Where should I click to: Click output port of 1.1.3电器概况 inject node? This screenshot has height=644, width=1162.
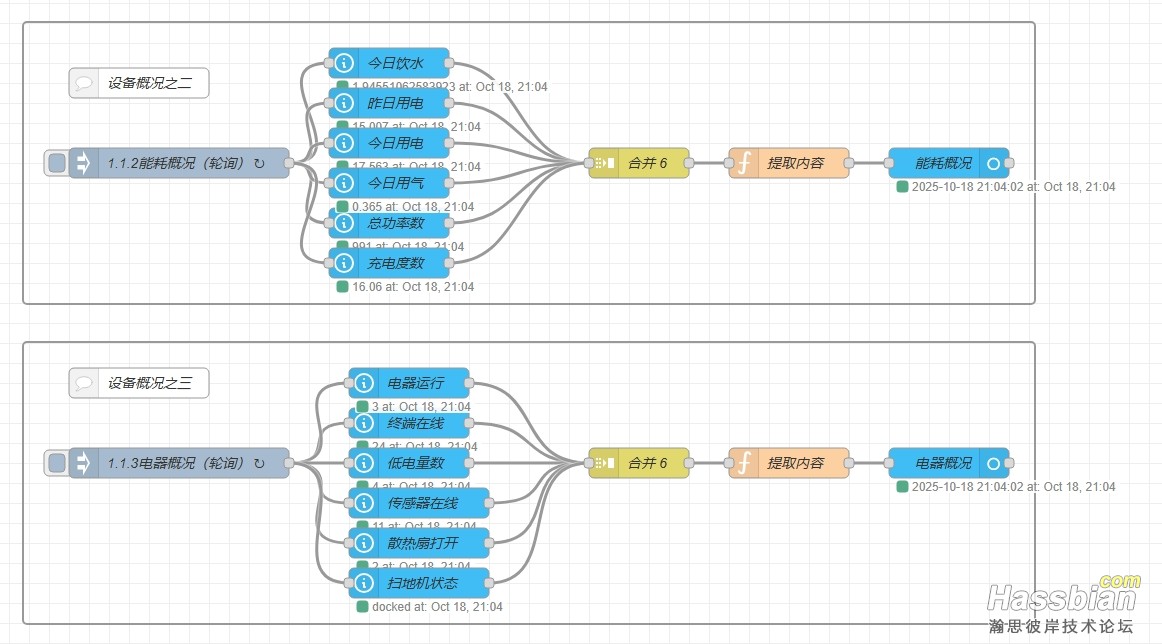pyautogui.click(x=289, y=463)
